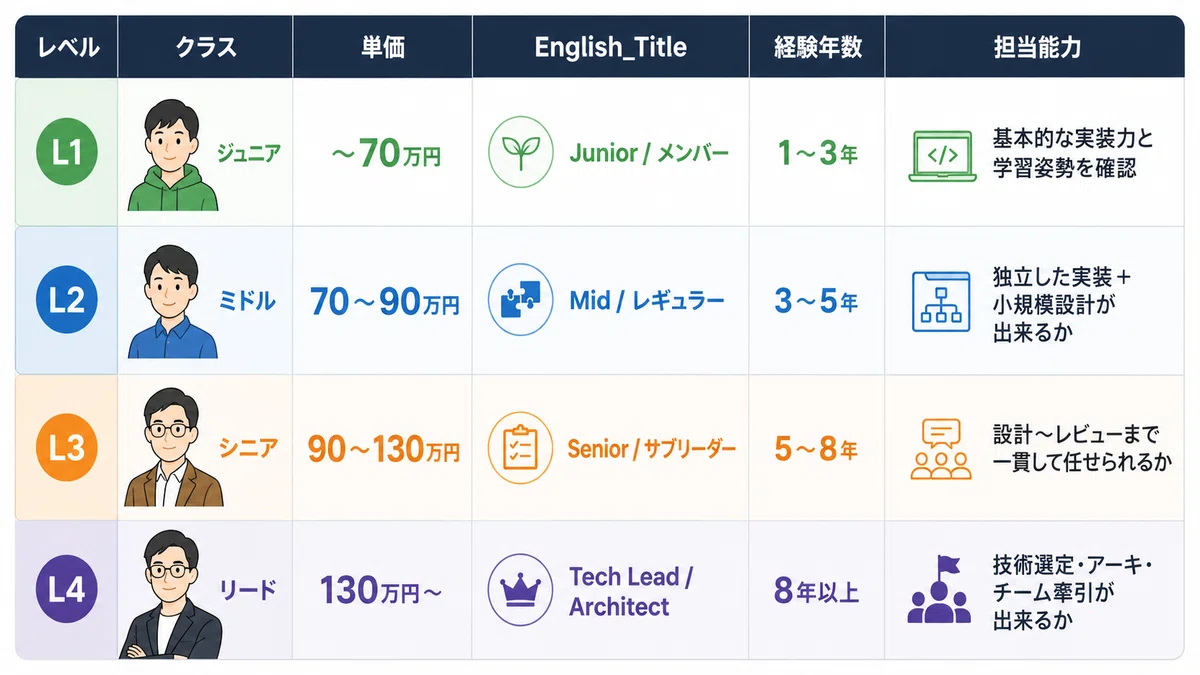Viewport: 1200px width, 675px height.
Task: Select the blue L2 level badge
Action: coord(66,300)
